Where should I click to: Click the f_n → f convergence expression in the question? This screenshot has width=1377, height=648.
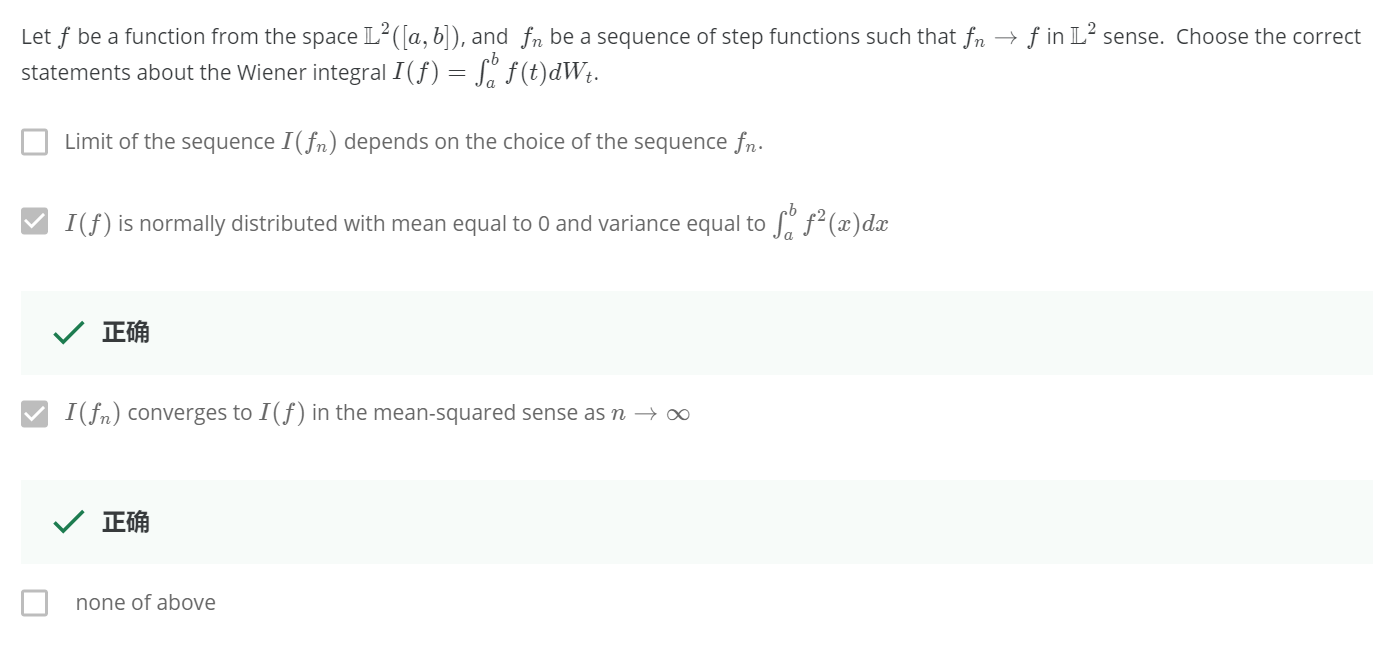(1002, 37)
